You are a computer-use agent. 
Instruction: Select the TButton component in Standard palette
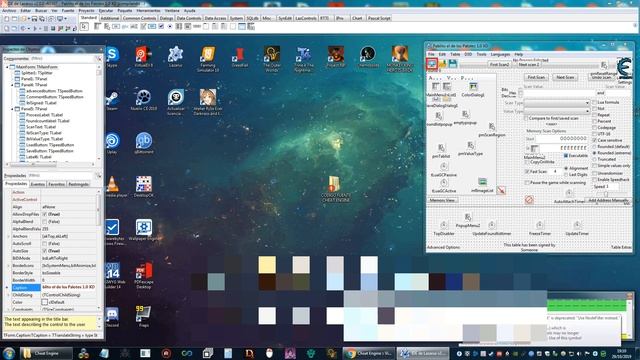[116, 27]
